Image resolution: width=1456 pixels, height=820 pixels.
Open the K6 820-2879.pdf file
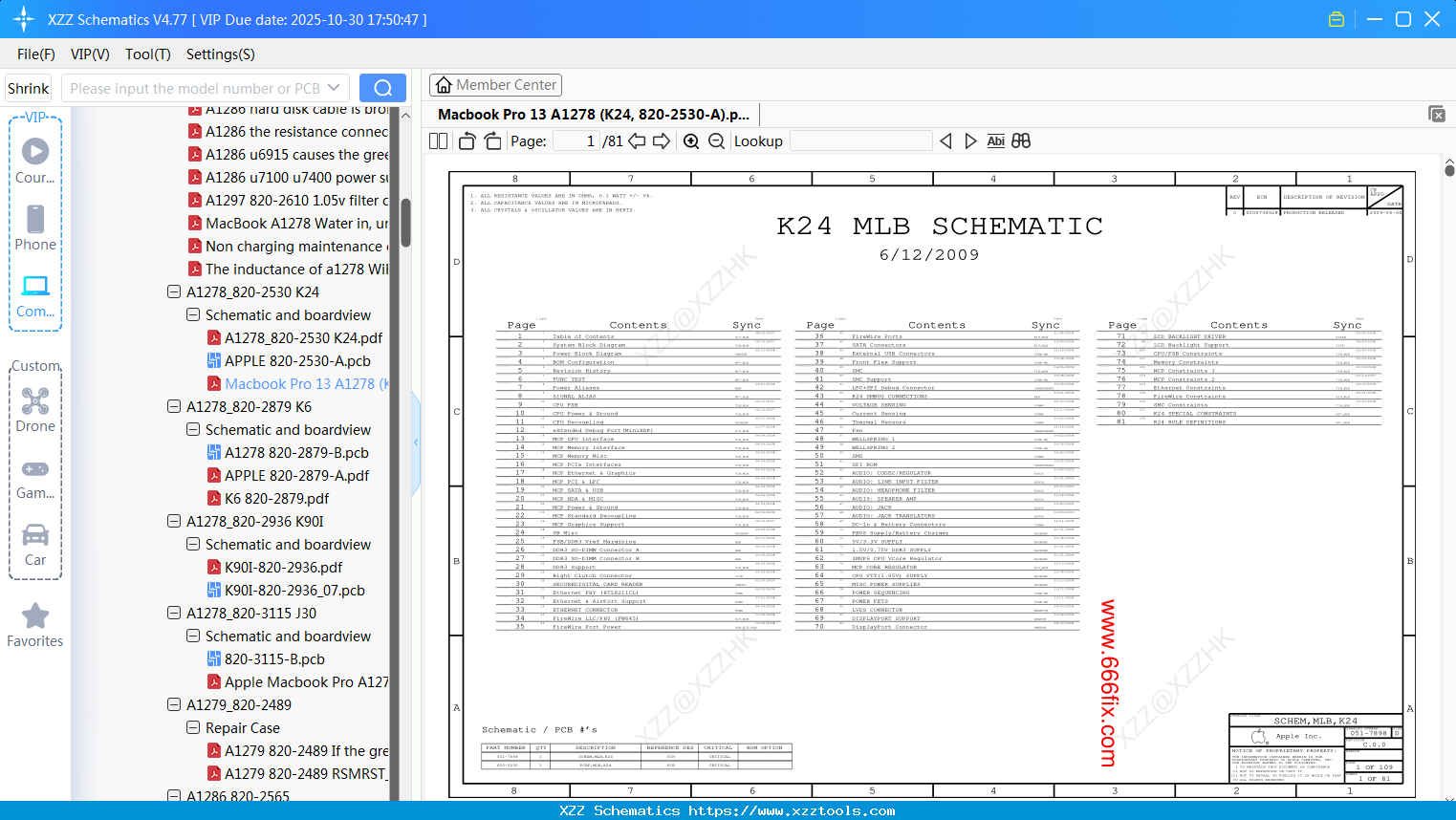[x=276, y=499]
